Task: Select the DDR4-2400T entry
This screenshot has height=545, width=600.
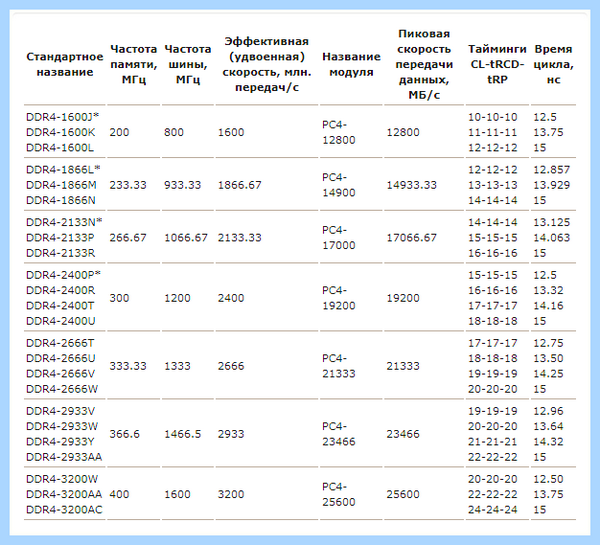Action: (x=60, y=305)
